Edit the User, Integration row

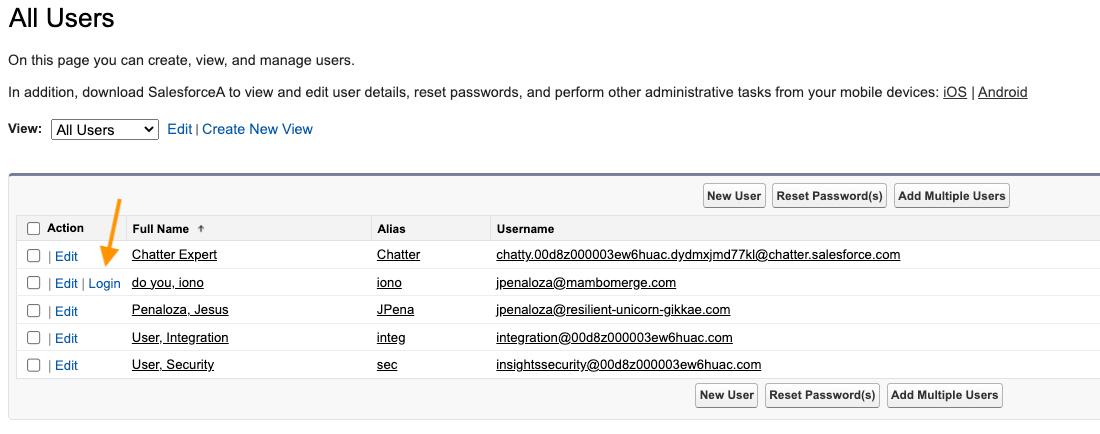[66, 338]
